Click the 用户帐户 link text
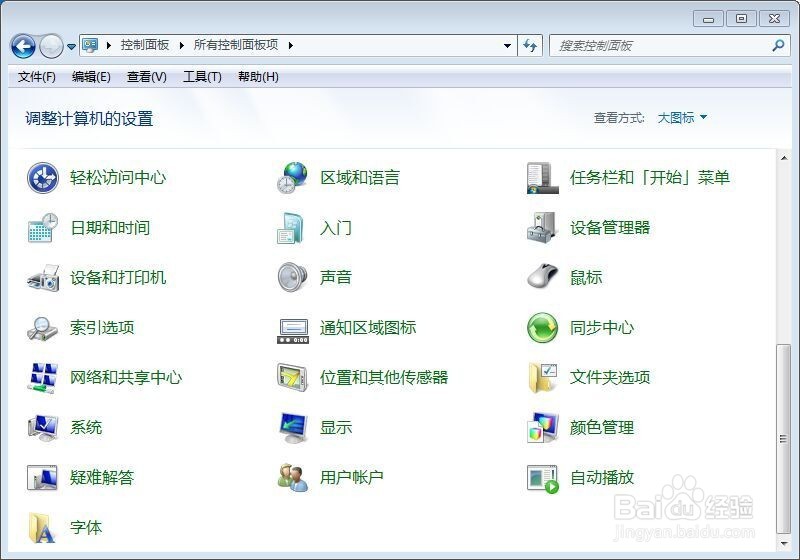 coord(352,477)
